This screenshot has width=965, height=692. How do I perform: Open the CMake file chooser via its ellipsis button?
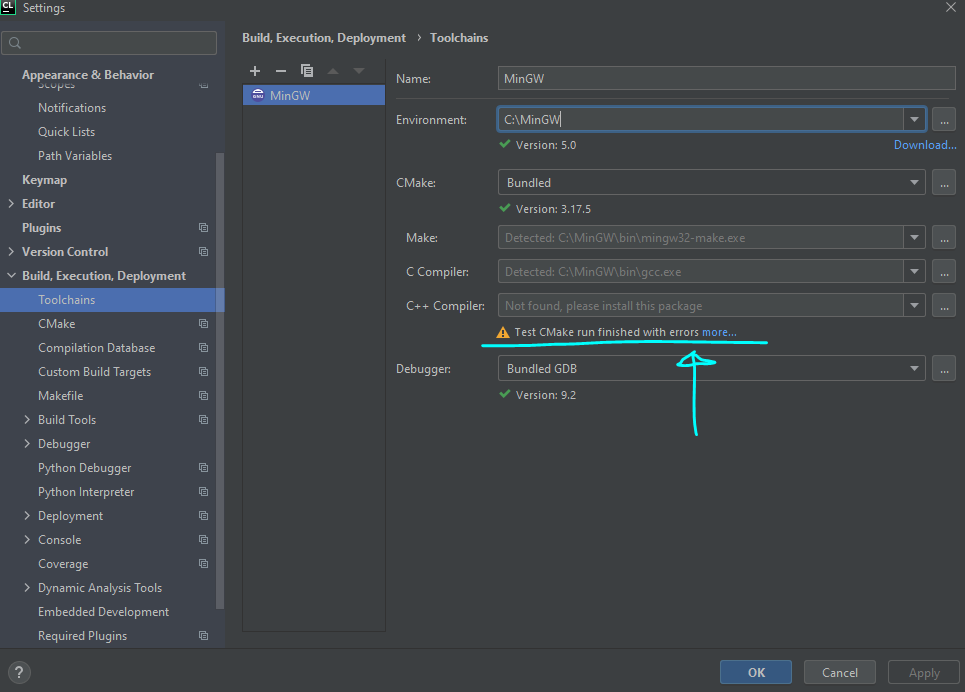point(943,182)
